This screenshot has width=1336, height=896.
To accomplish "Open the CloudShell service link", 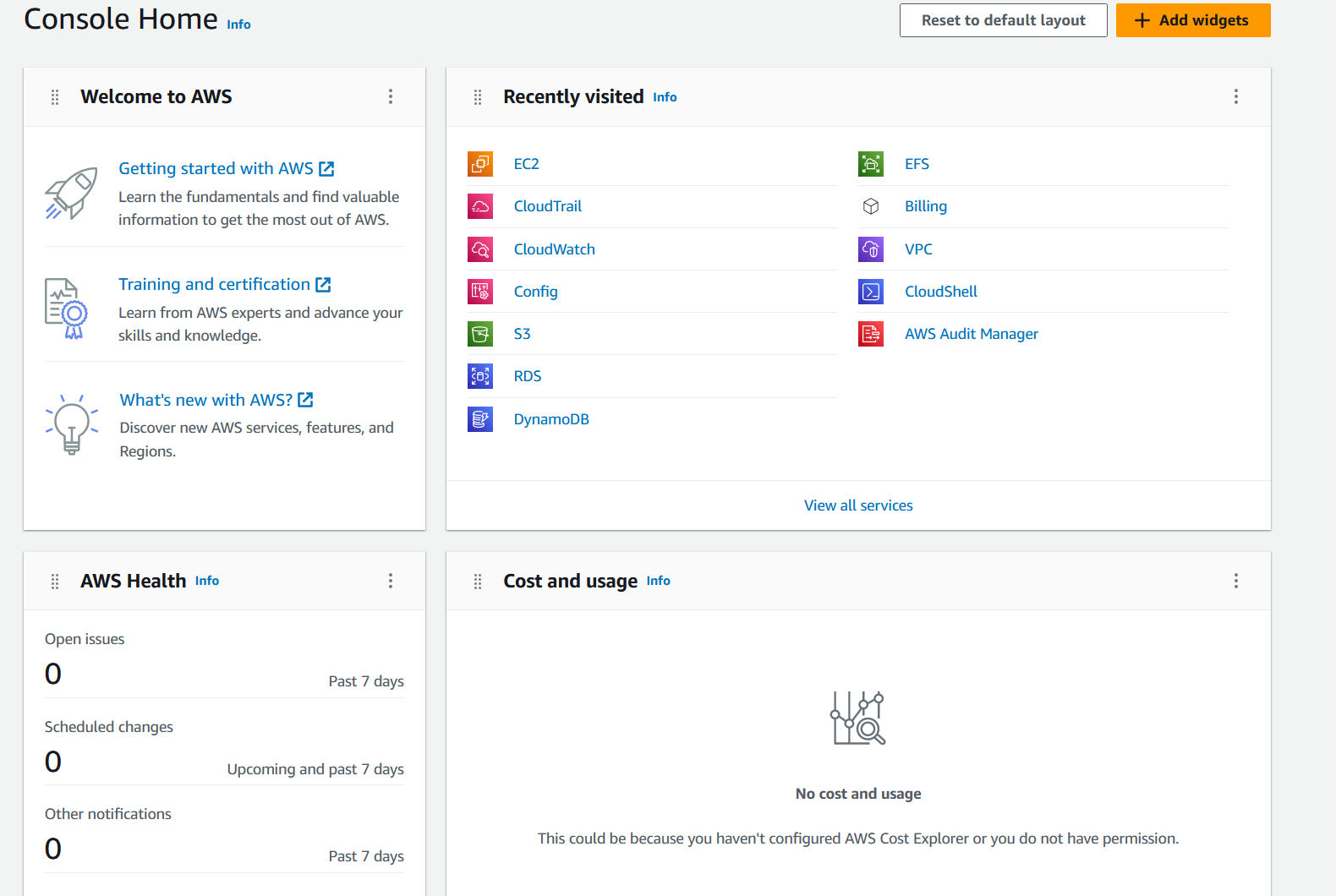I will [x=941, y=292].
